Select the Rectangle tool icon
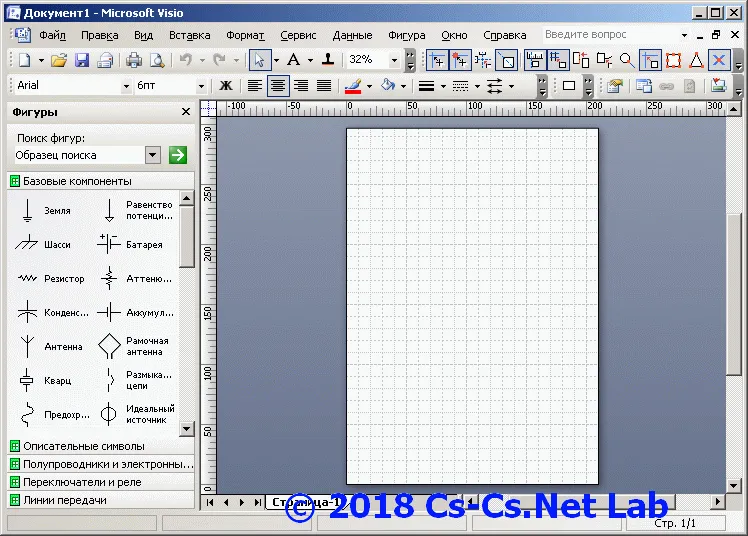This screenshot has height=536, width=748. [569, 86]
